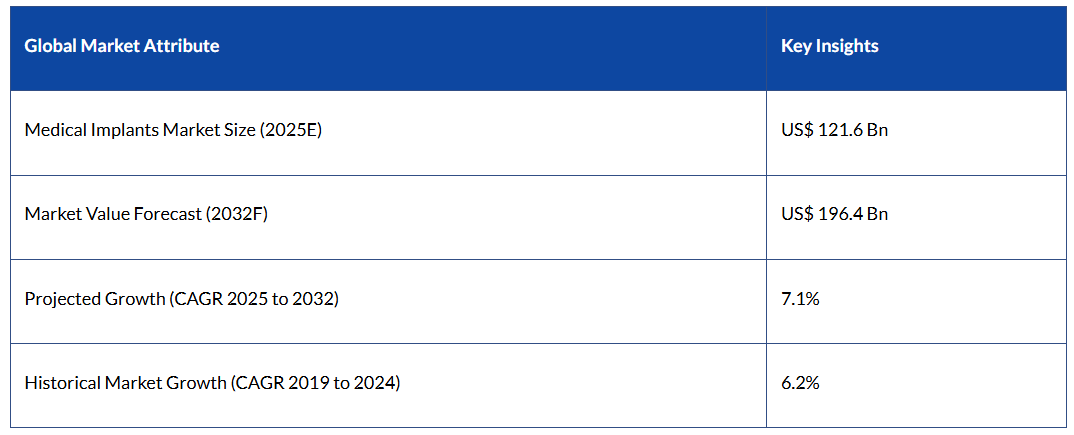Select the '7.1%' growth value
This screenshot has width=1074, height=435.
coord(800,298)
